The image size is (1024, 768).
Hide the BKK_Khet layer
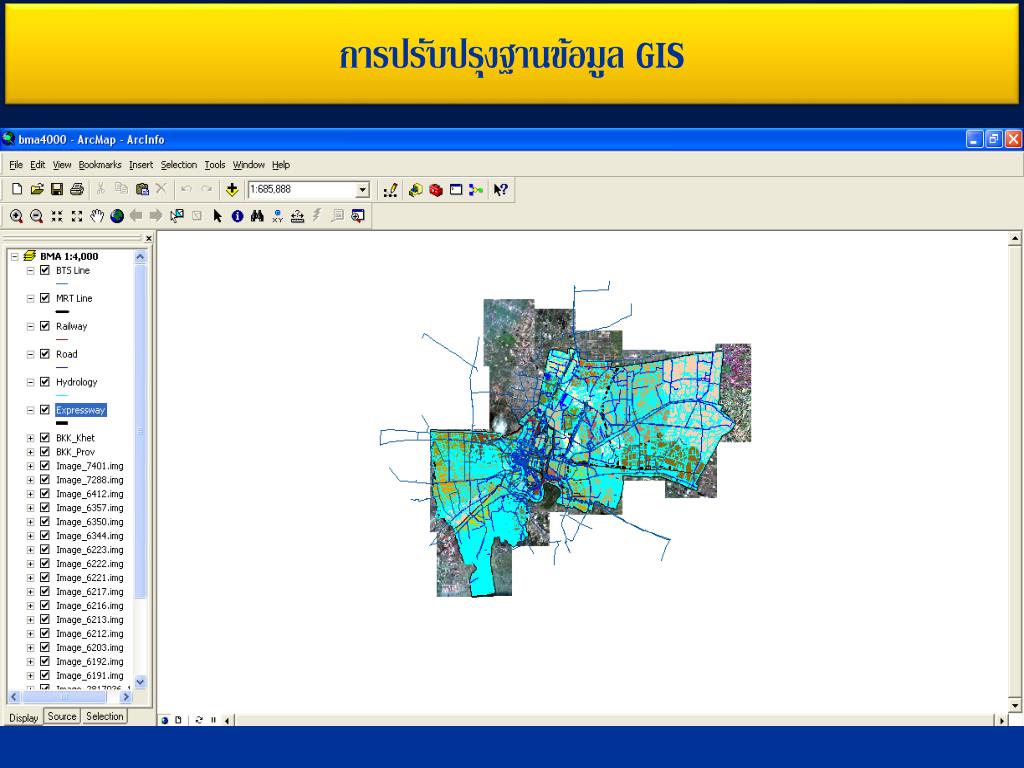(45, 438)
